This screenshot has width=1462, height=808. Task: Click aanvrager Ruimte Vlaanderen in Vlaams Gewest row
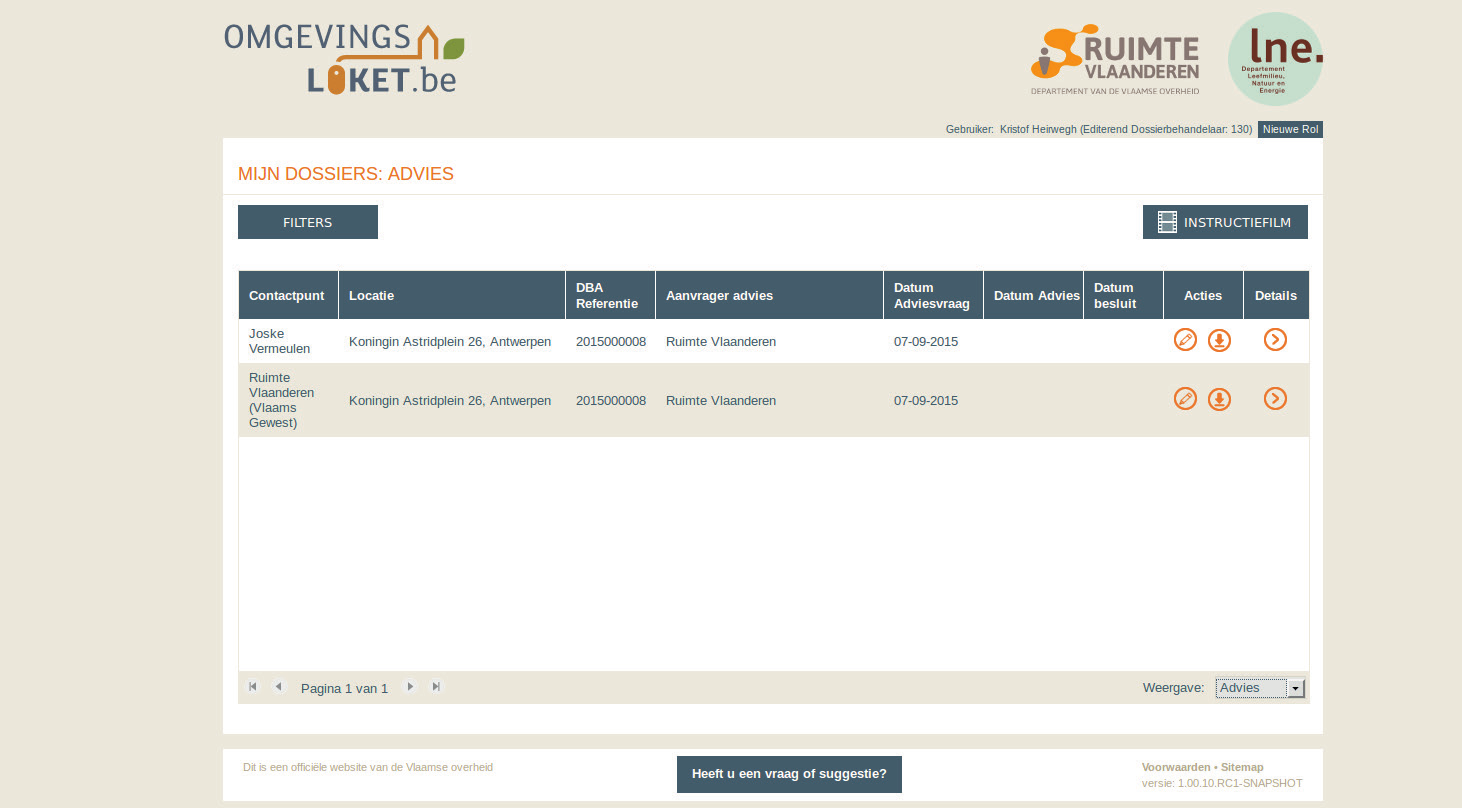[x=721, y=400]
